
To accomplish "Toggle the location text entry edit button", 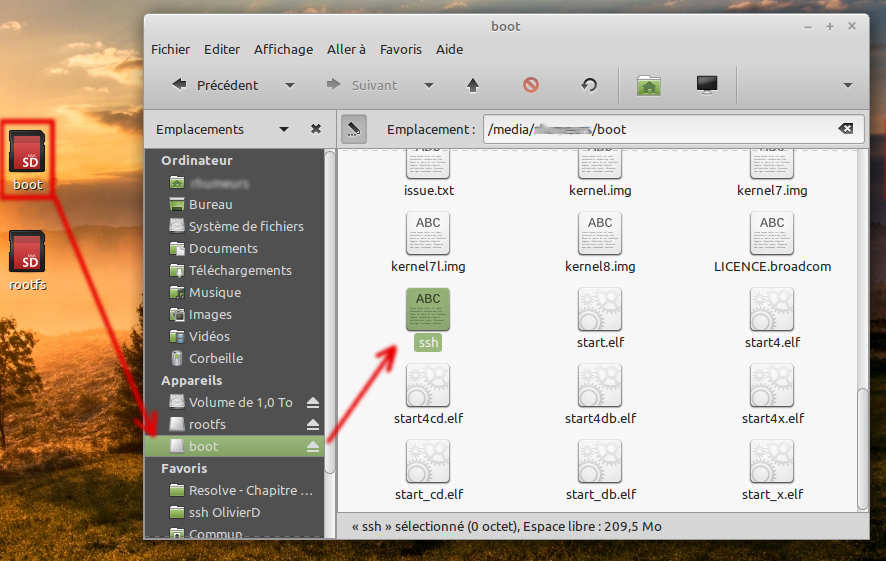I will (x=354, y=129).
